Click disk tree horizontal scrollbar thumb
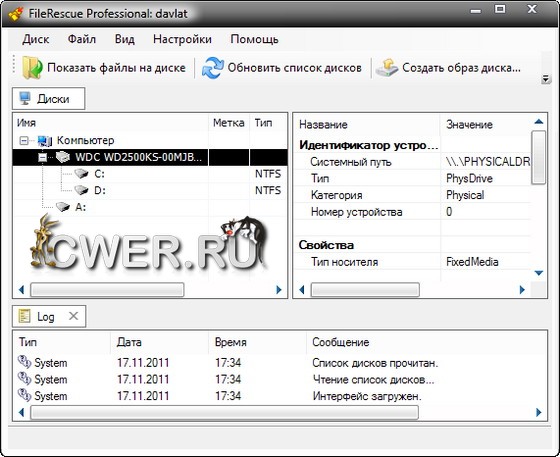Viewport: 560px width, 457px height. 107,290
